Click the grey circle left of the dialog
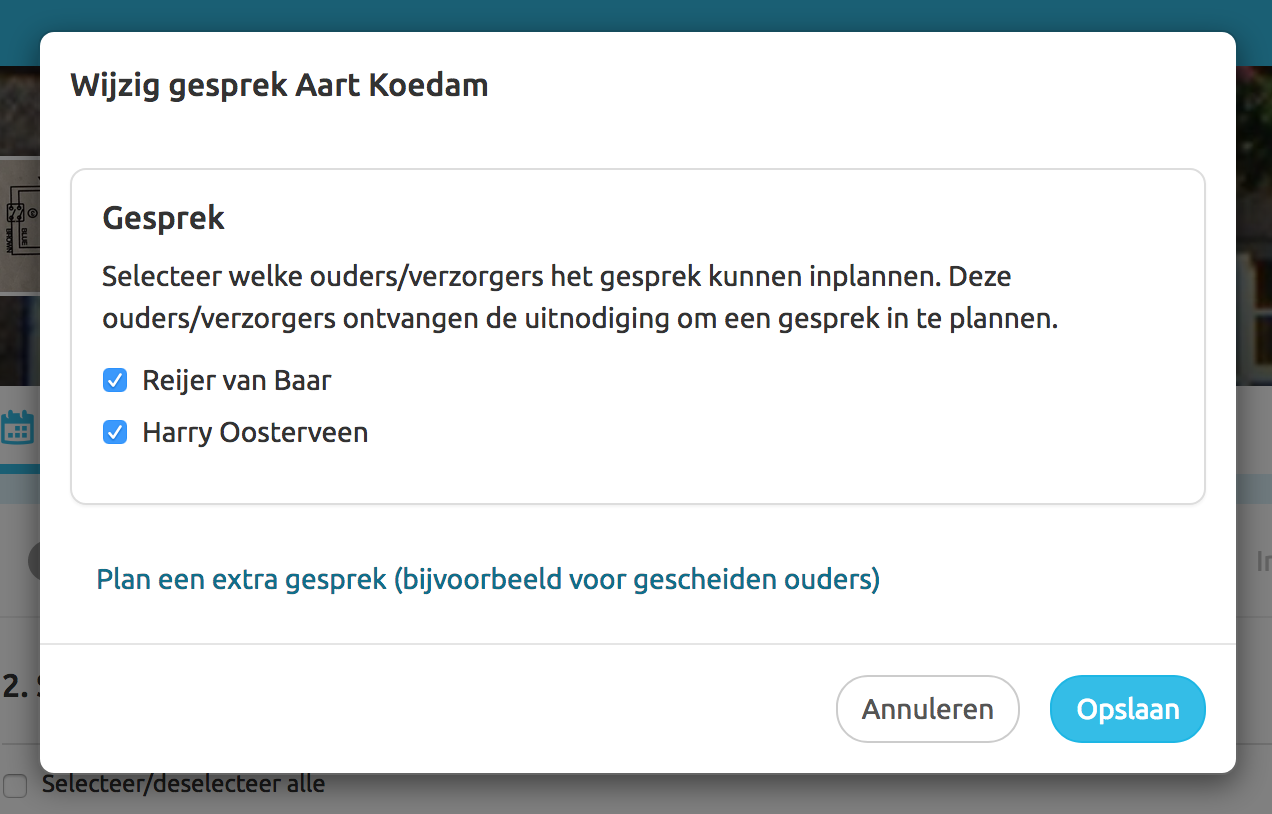The width and height of the screenshot is (1272, 814). coord(34,561)
